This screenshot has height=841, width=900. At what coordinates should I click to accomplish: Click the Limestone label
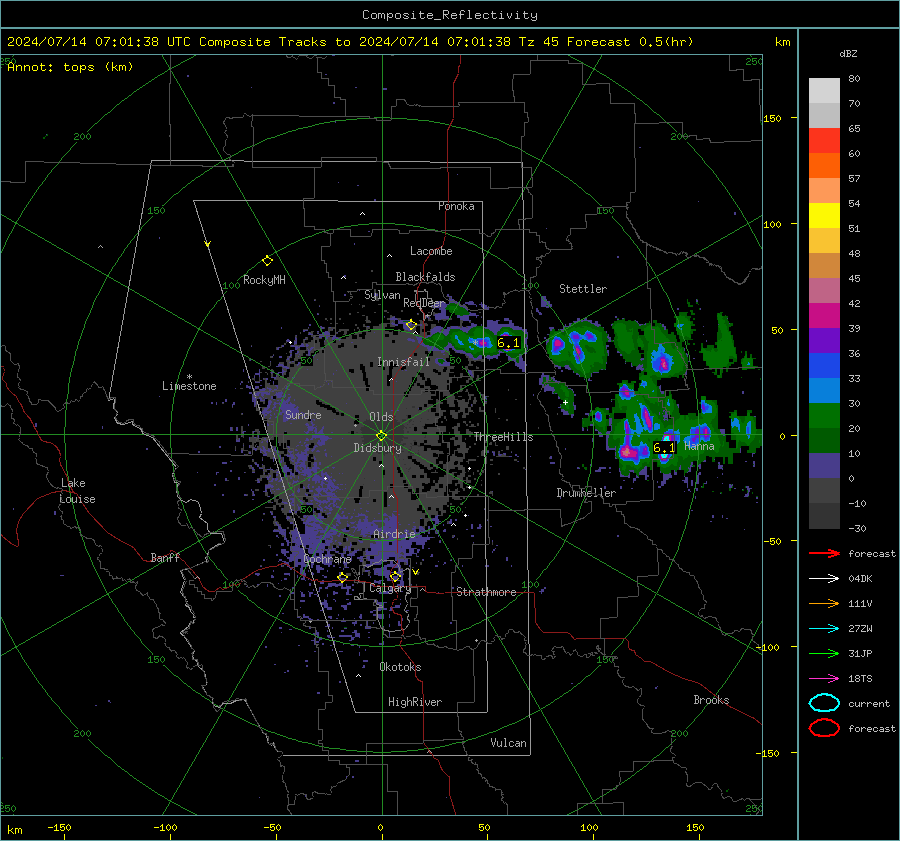pyautogui.click(x=189, y=386)
